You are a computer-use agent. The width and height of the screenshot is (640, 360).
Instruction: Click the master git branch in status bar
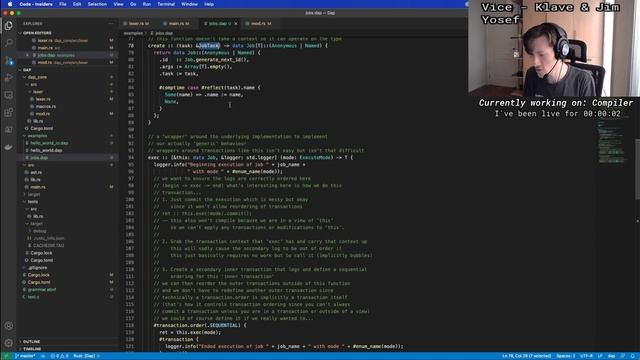25,356
